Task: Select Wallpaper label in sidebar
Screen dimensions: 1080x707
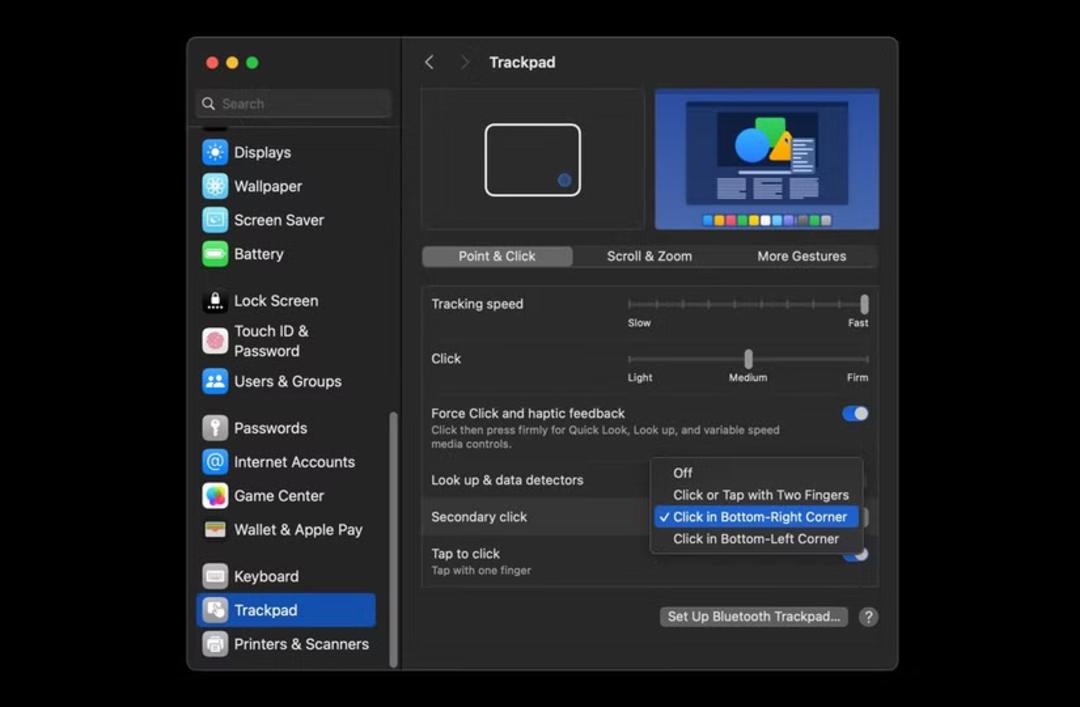Action: [268, 186]
